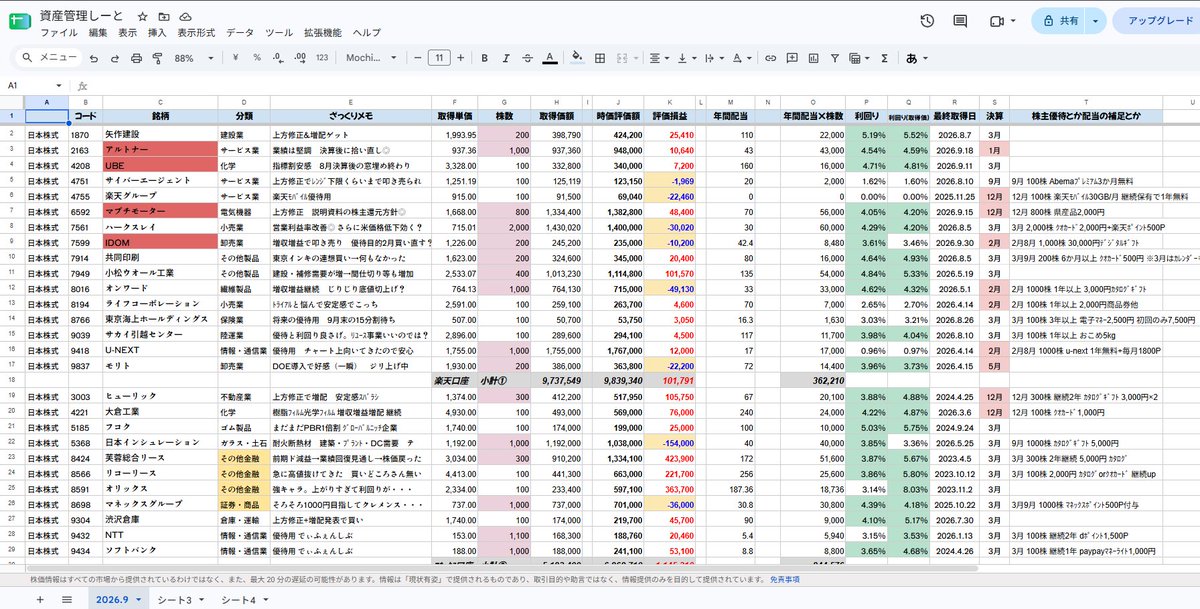The image size is (1200, 609).
Task: Open the 免責事項 disclaimer link
Action: coord(784,579)
